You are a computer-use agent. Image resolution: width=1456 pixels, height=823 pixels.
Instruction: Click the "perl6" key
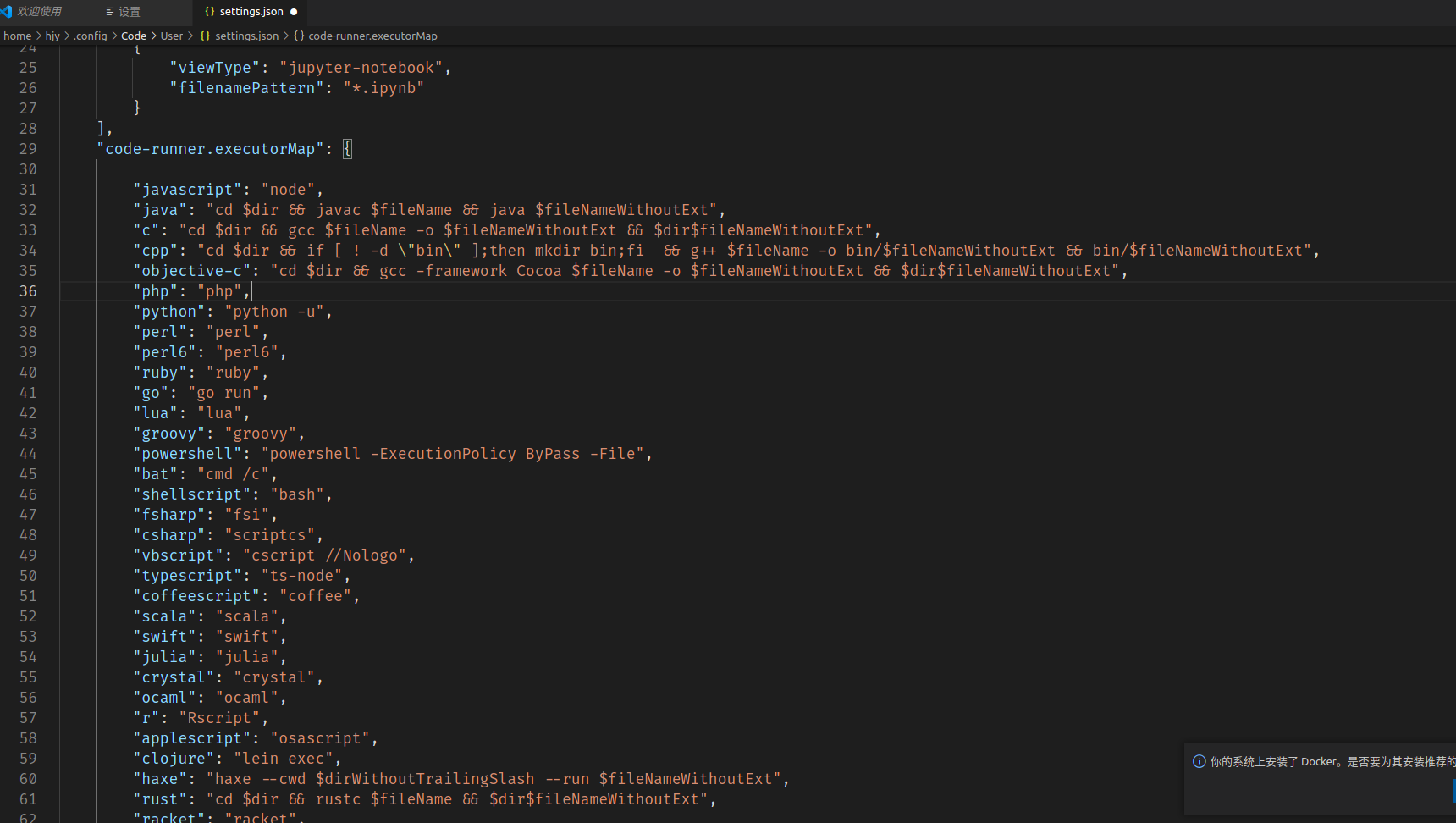(164, 352)
